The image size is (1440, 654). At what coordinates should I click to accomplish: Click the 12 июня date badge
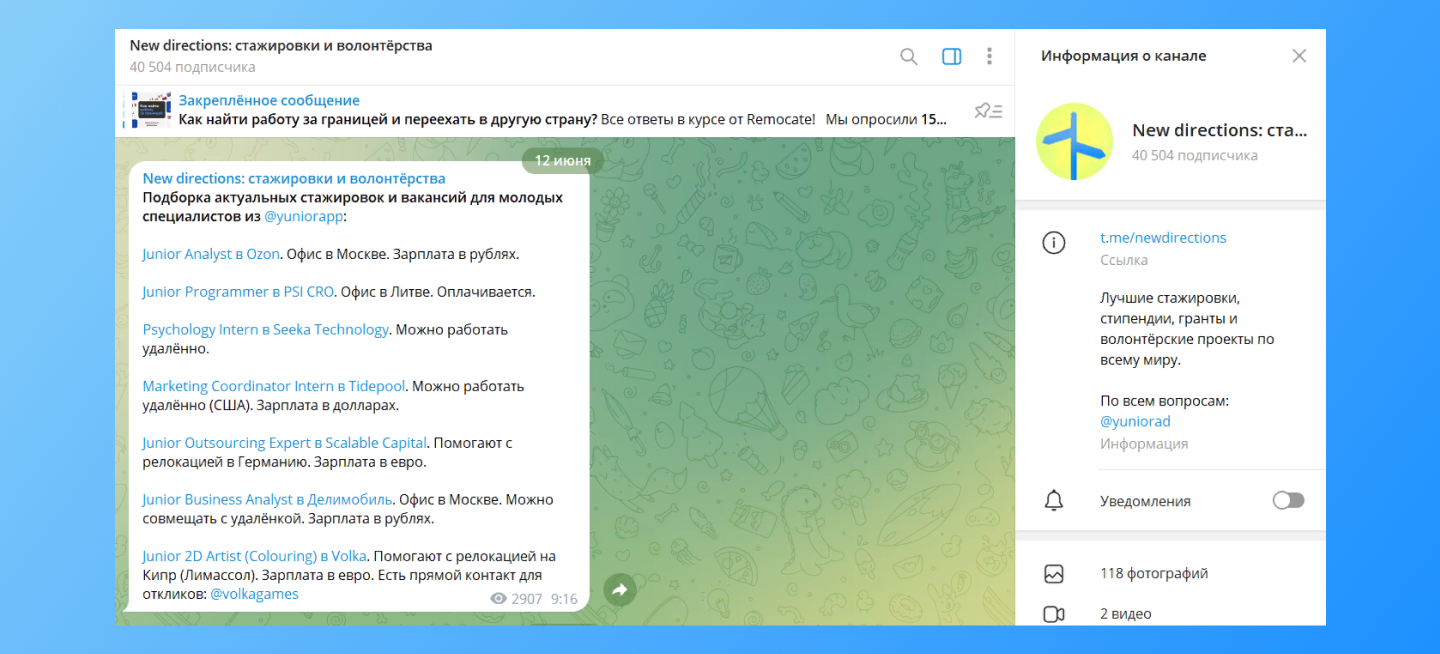click(562, 160)
